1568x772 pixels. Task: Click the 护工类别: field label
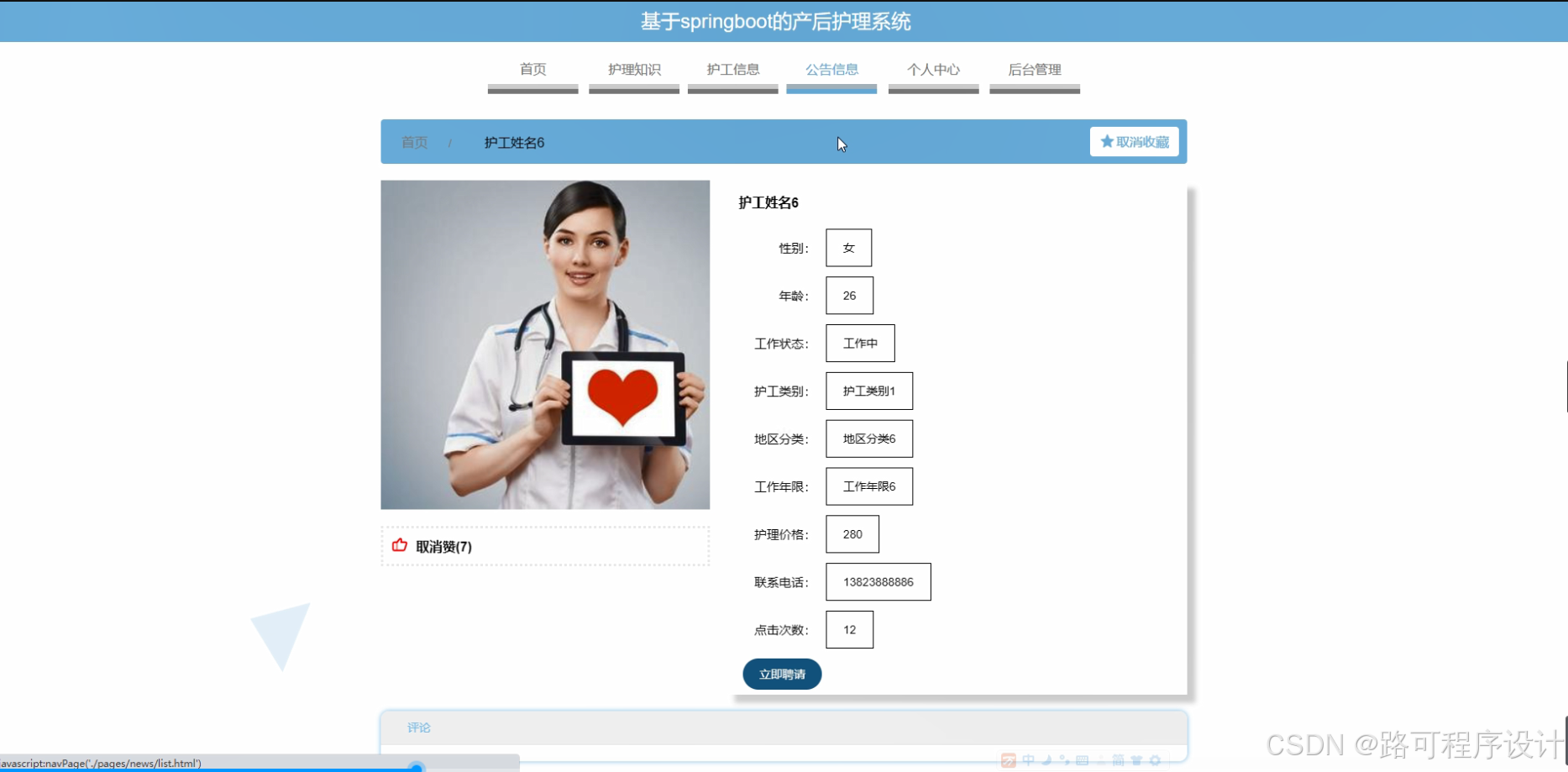pos(781,391)
